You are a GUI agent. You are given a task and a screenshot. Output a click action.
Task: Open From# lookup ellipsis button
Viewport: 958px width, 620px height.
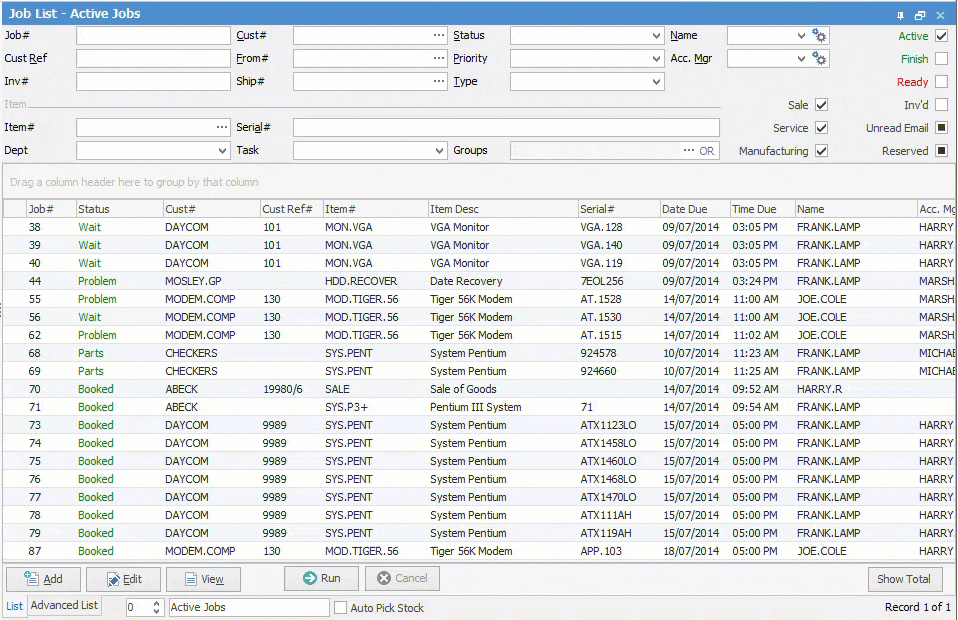tap(438, 59)
